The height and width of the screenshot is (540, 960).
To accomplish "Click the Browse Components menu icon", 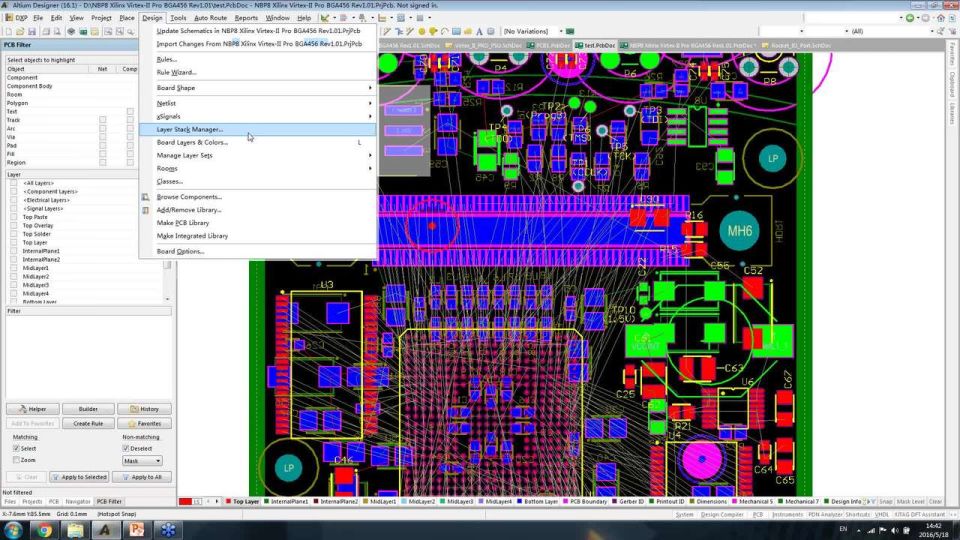I will click(x=146, y=197).
